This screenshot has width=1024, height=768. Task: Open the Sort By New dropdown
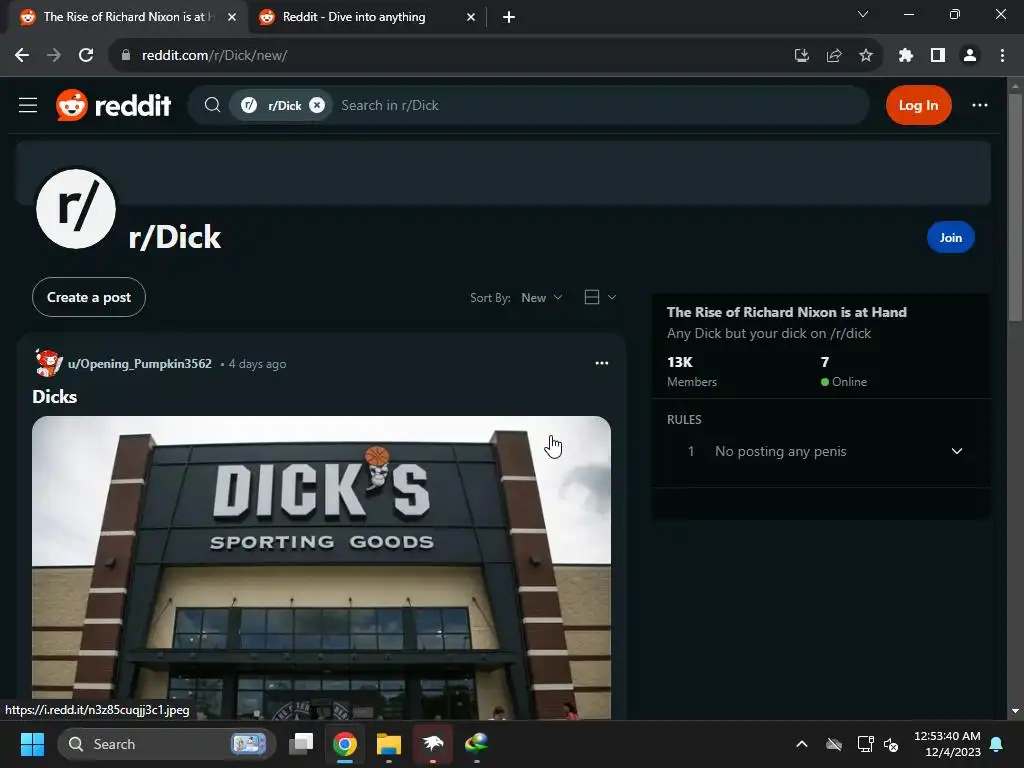tap(541, 298)
